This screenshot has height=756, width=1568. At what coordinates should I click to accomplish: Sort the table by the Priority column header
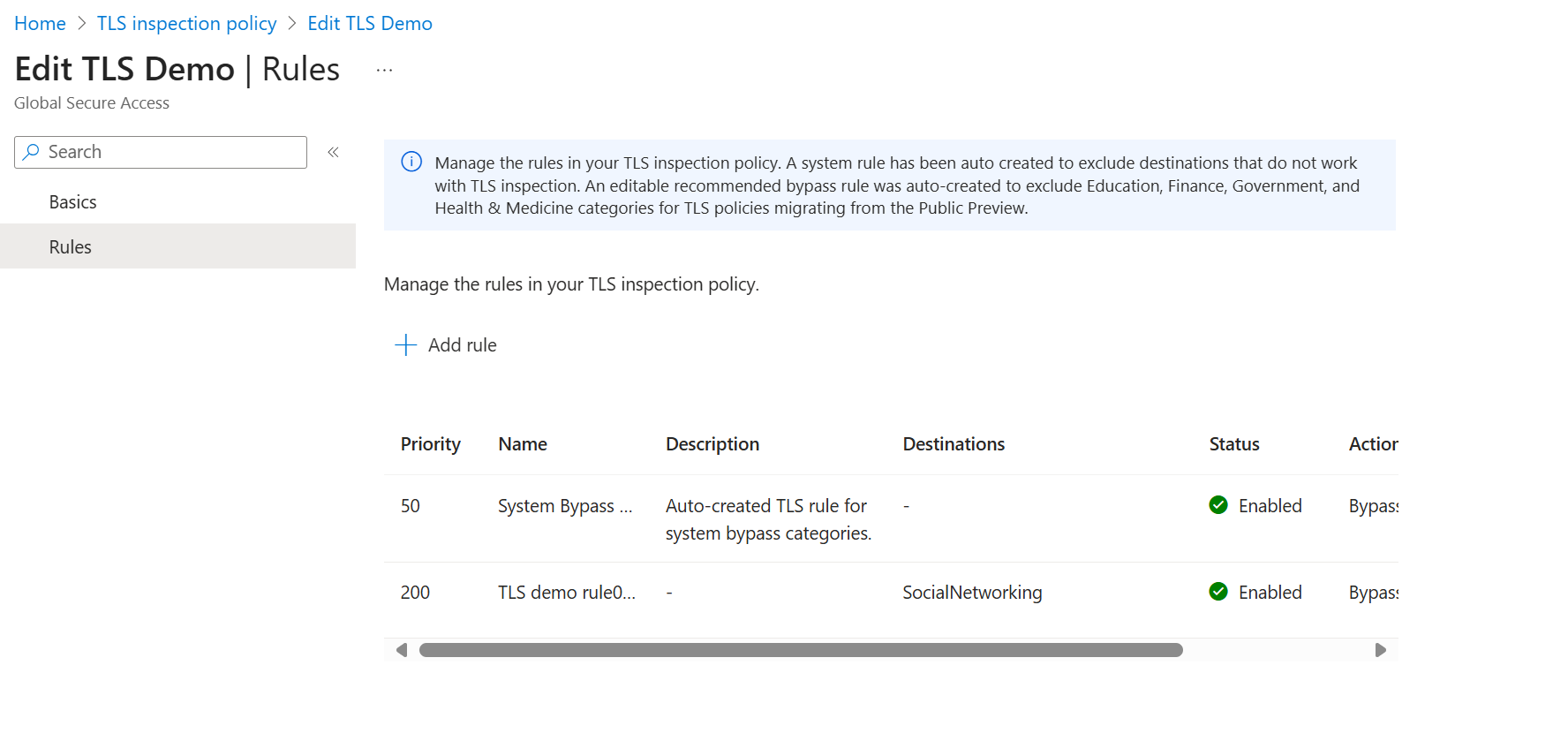(430, 444)
